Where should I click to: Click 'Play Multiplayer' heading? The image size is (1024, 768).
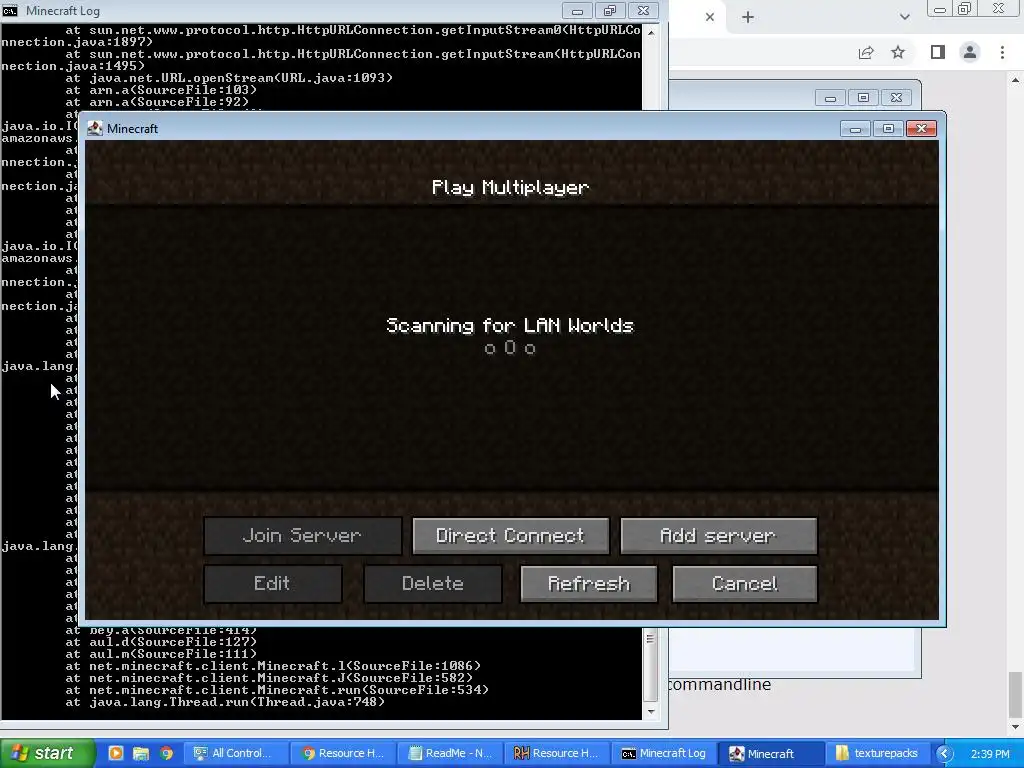point(510,187)
